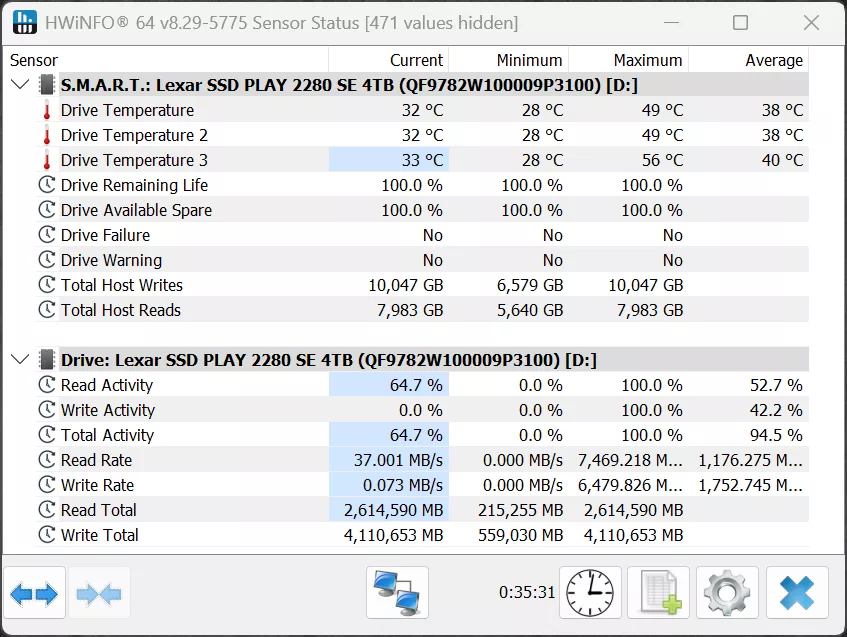Click clock icon beside Write Activity
The width and height of the screenshot is (847, 637).
coord(47,410)
